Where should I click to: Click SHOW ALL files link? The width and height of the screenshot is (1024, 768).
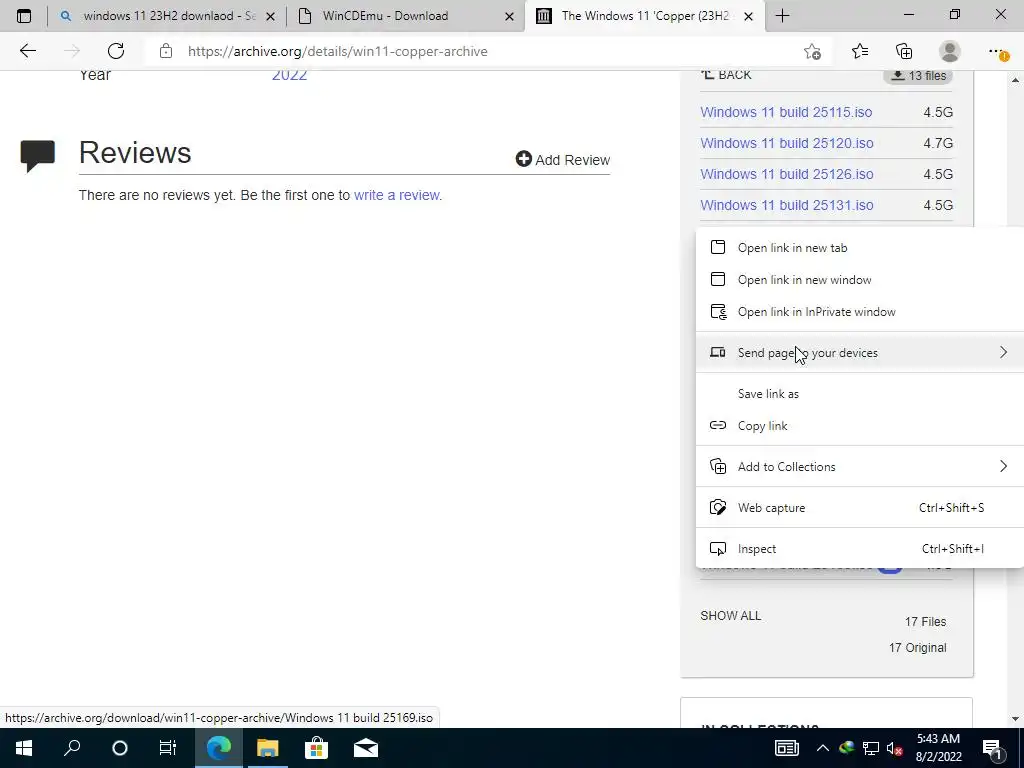[730, 616]
